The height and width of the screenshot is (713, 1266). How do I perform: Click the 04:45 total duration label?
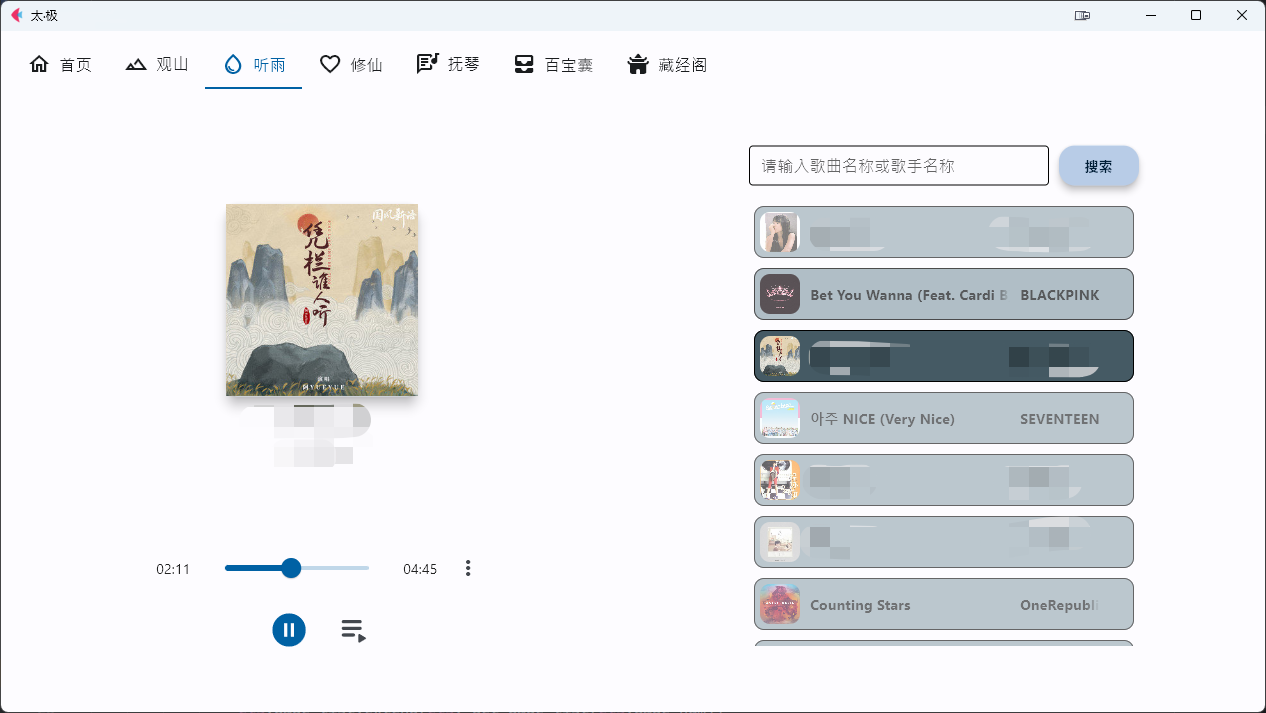coord(420,569)
